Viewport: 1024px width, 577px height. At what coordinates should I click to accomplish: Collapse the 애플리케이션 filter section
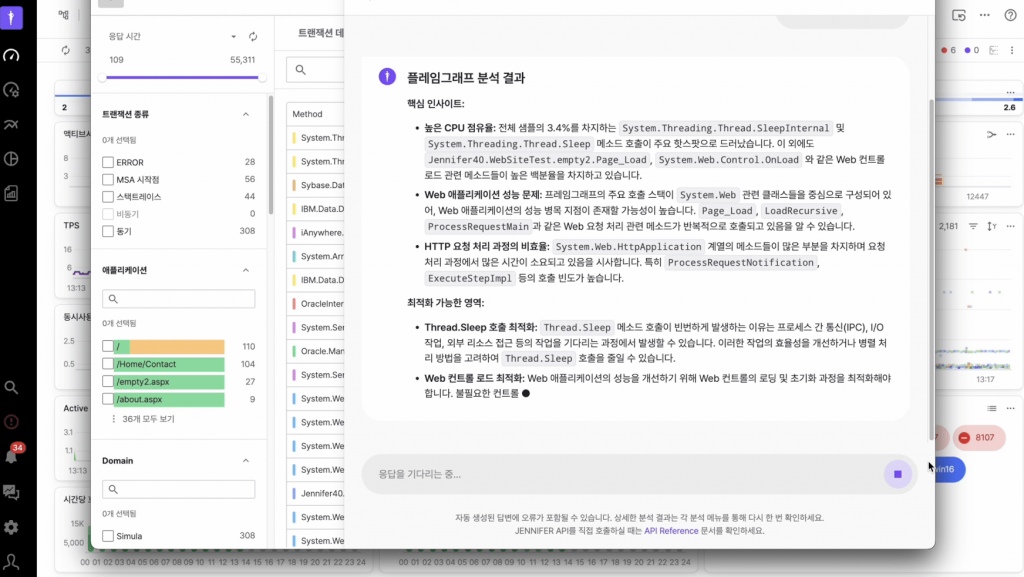pyautogui.click(x=246, y=270)
